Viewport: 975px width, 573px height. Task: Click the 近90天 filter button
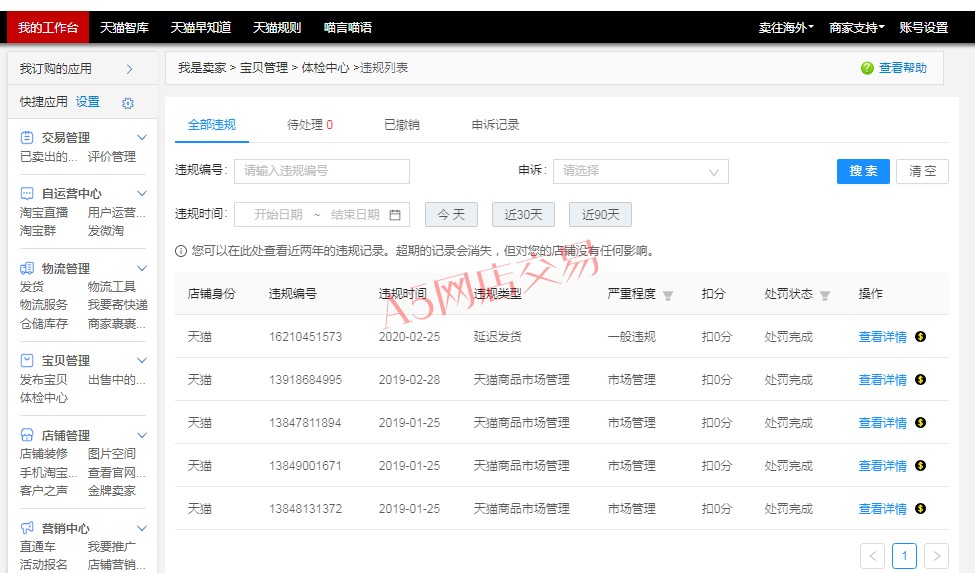600,214
